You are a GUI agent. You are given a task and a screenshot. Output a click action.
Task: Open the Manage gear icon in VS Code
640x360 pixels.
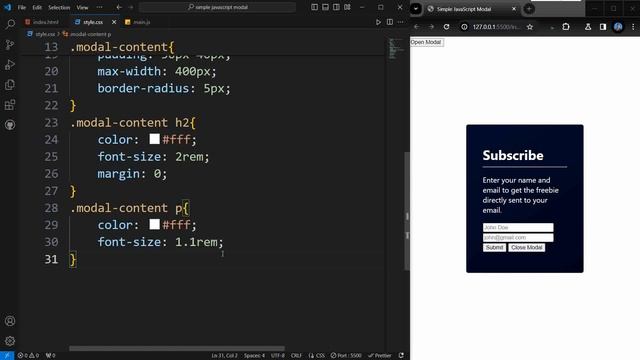click(10, 341)
